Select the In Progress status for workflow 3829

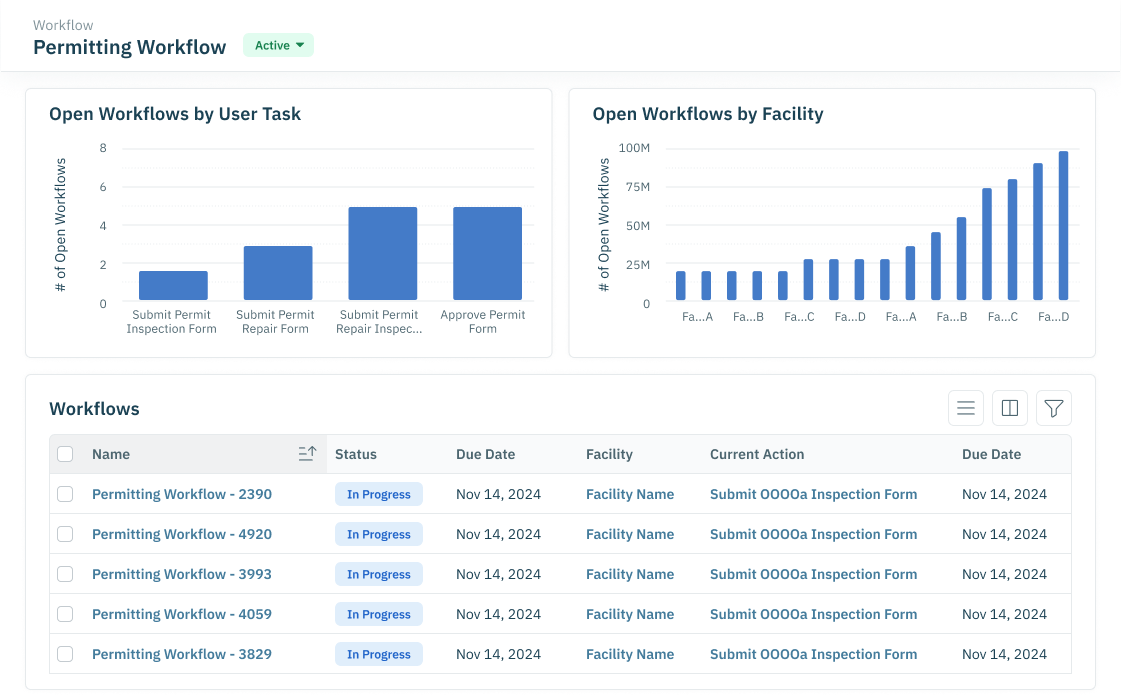click(379, 654)
